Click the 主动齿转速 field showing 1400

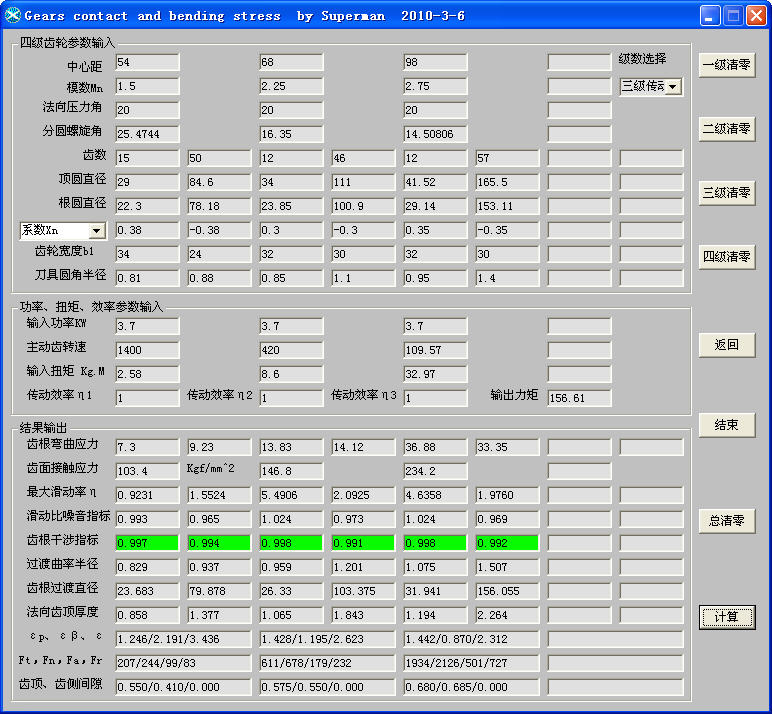pyautogui.click(x=147, y=350)
